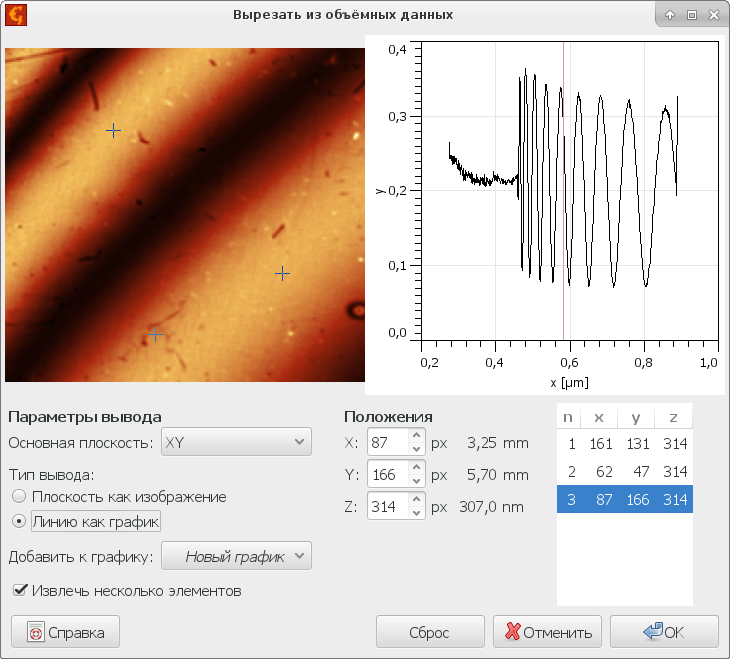Decrease Y position with down arrow
730x659 pixels.
coord(416,481)
